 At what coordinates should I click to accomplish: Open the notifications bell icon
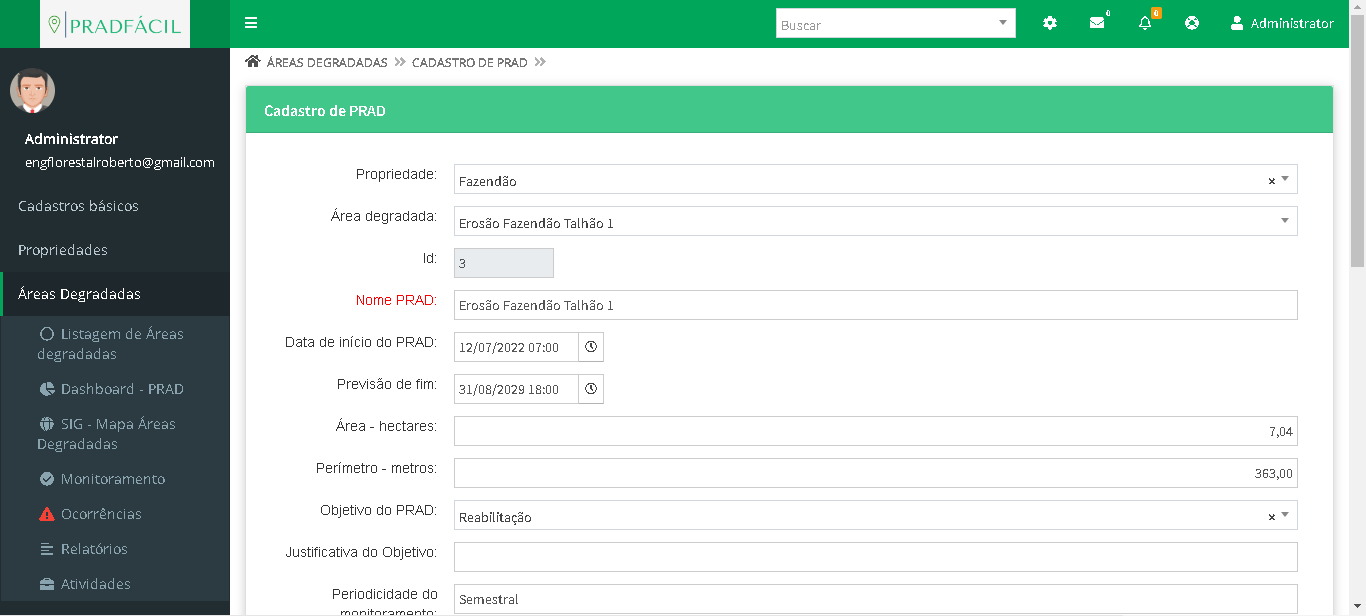1145,23
